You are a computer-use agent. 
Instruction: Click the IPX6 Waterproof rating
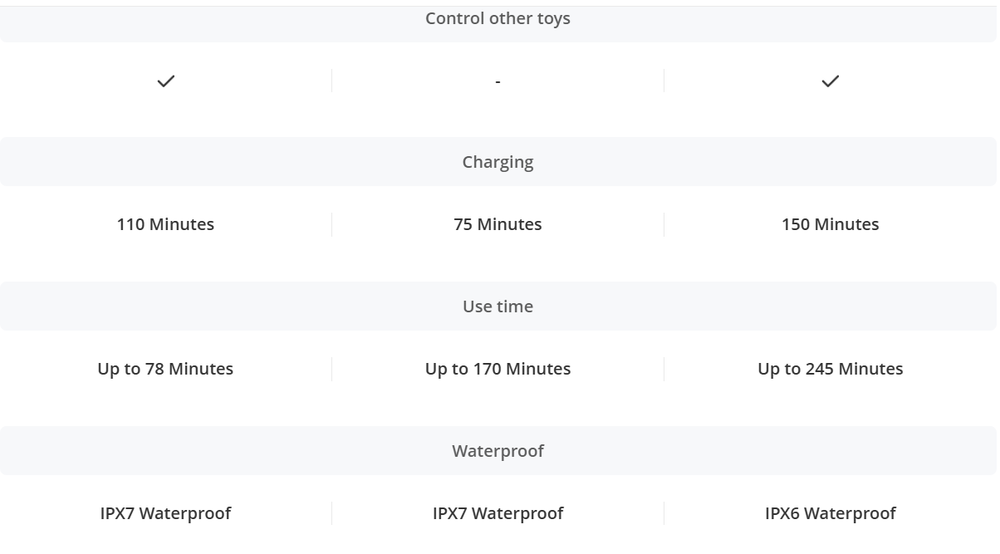[x=830, y=514]
